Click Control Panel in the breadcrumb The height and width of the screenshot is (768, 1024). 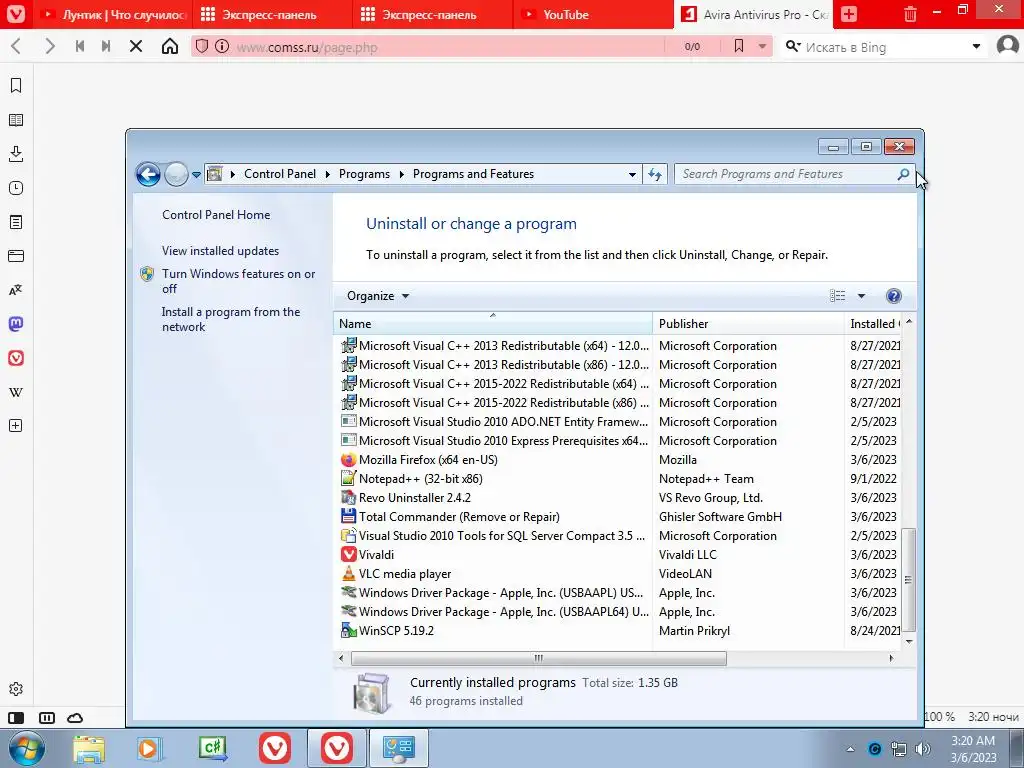(280, 174)
